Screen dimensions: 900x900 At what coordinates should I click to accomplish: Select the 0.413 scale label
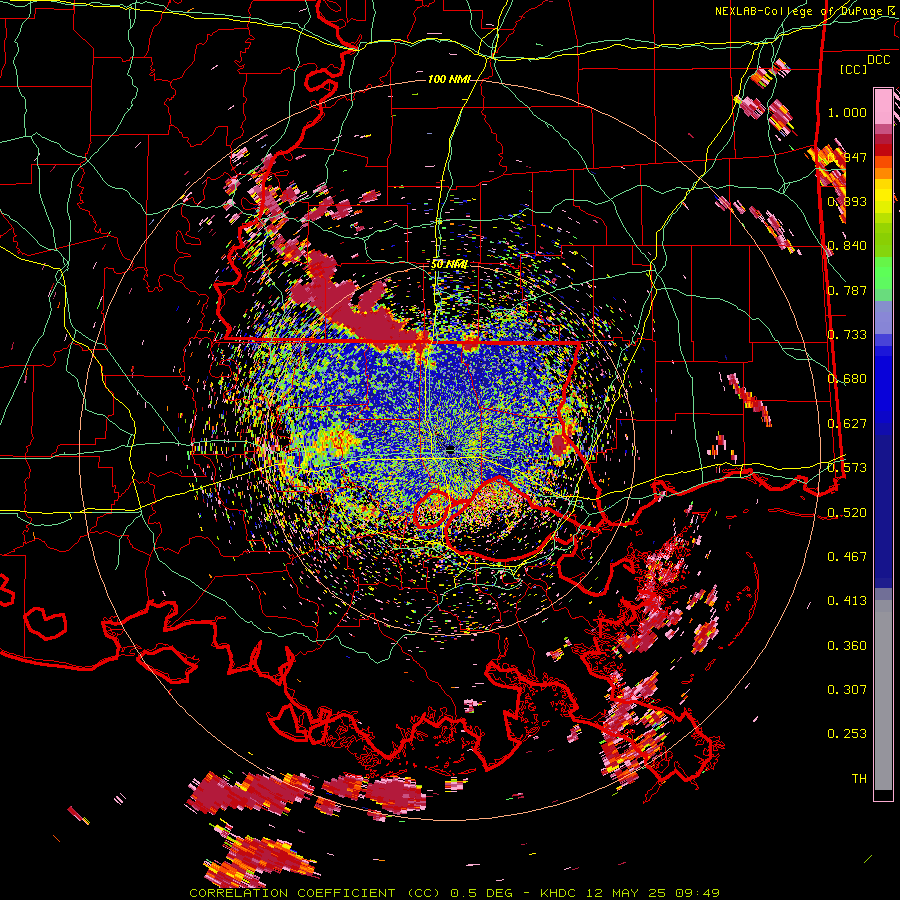pyautogui.click(x=847, y=601)
